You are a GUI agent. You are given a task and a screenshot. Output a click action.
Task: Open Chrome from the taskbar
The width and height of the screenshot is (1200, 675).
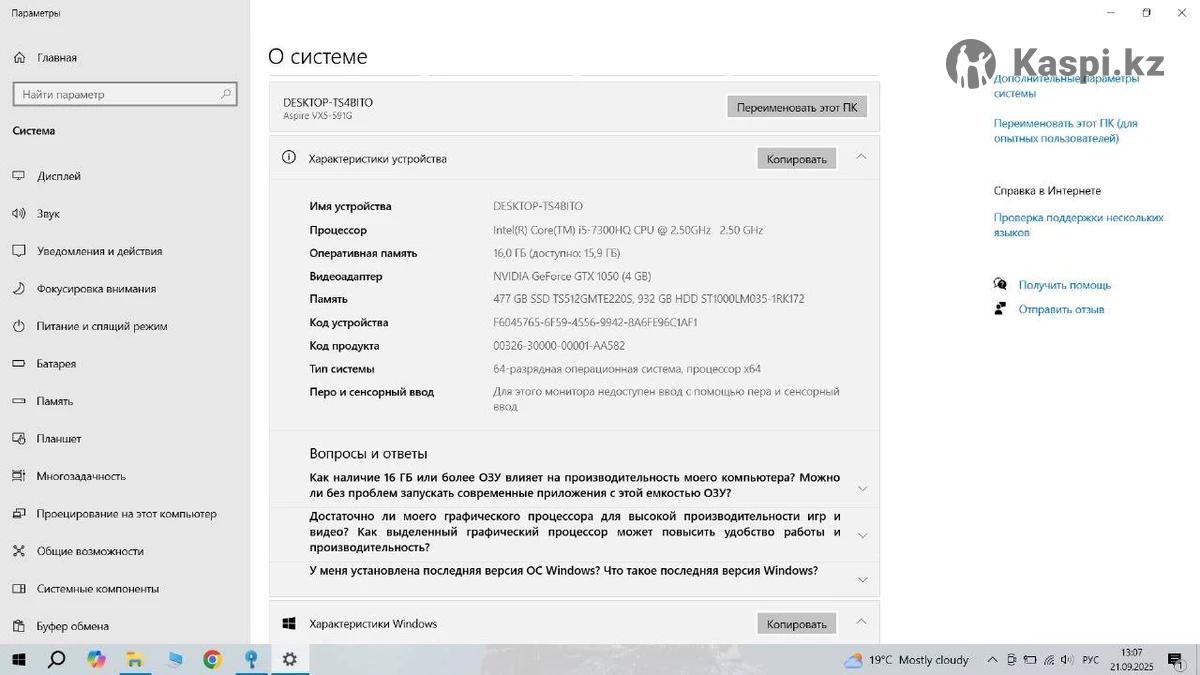pyautogui.click(x=212, y=659)
